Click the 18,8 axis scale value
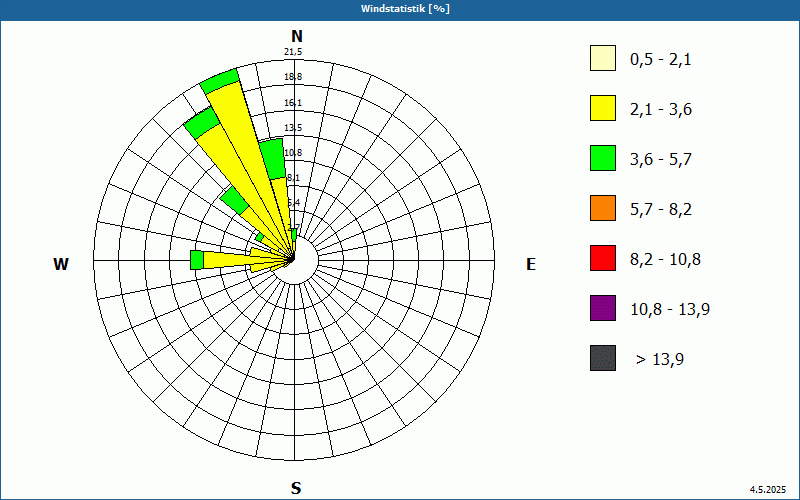Screen dimensions: 800x500 293,77
